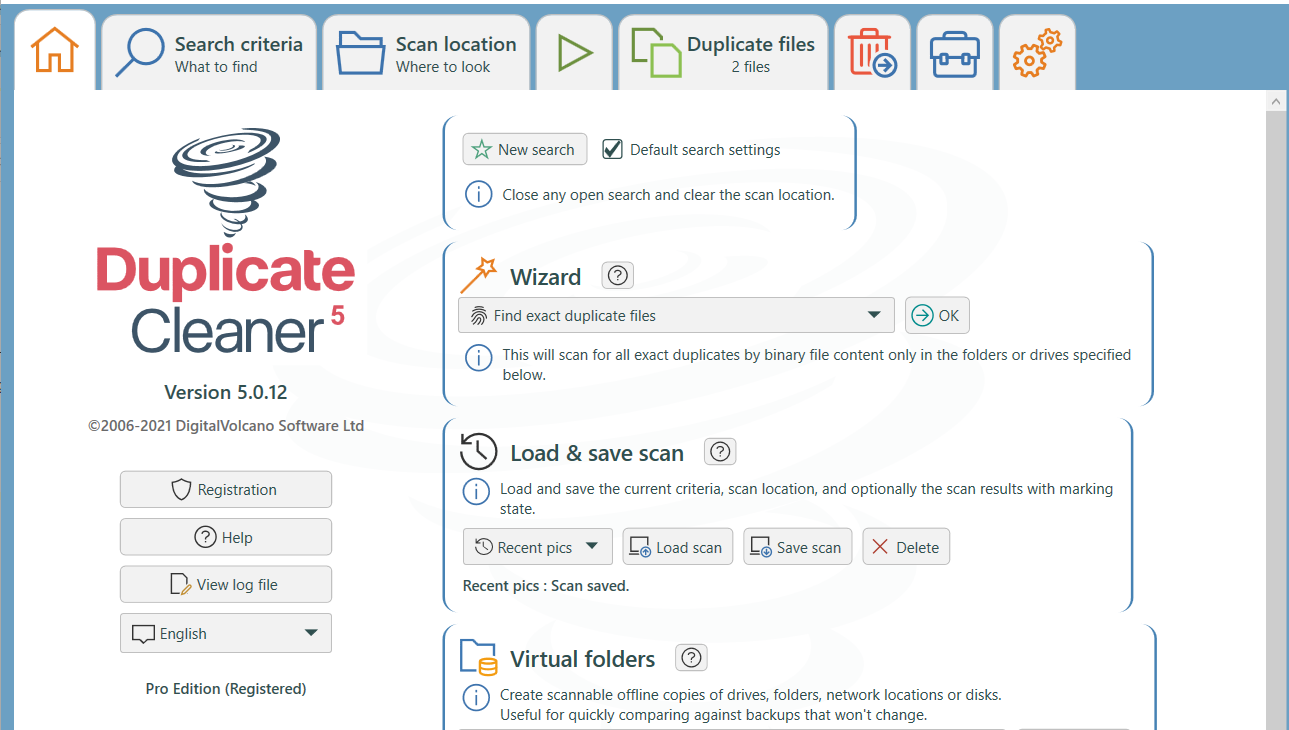
Task: Open the Scan location tab
Action: (427, 53)
